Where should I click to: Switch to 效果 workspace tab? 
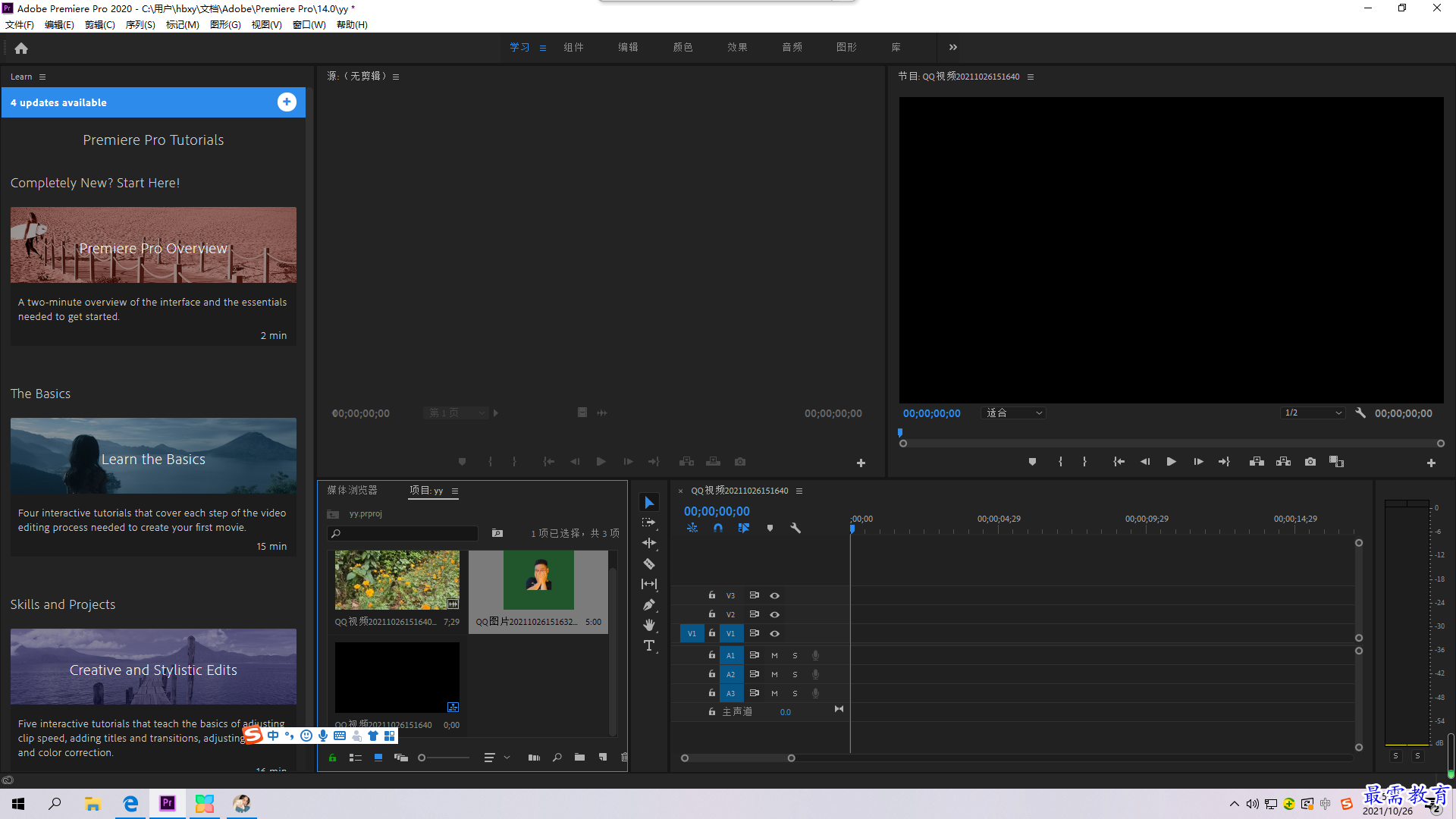[737, 47]
